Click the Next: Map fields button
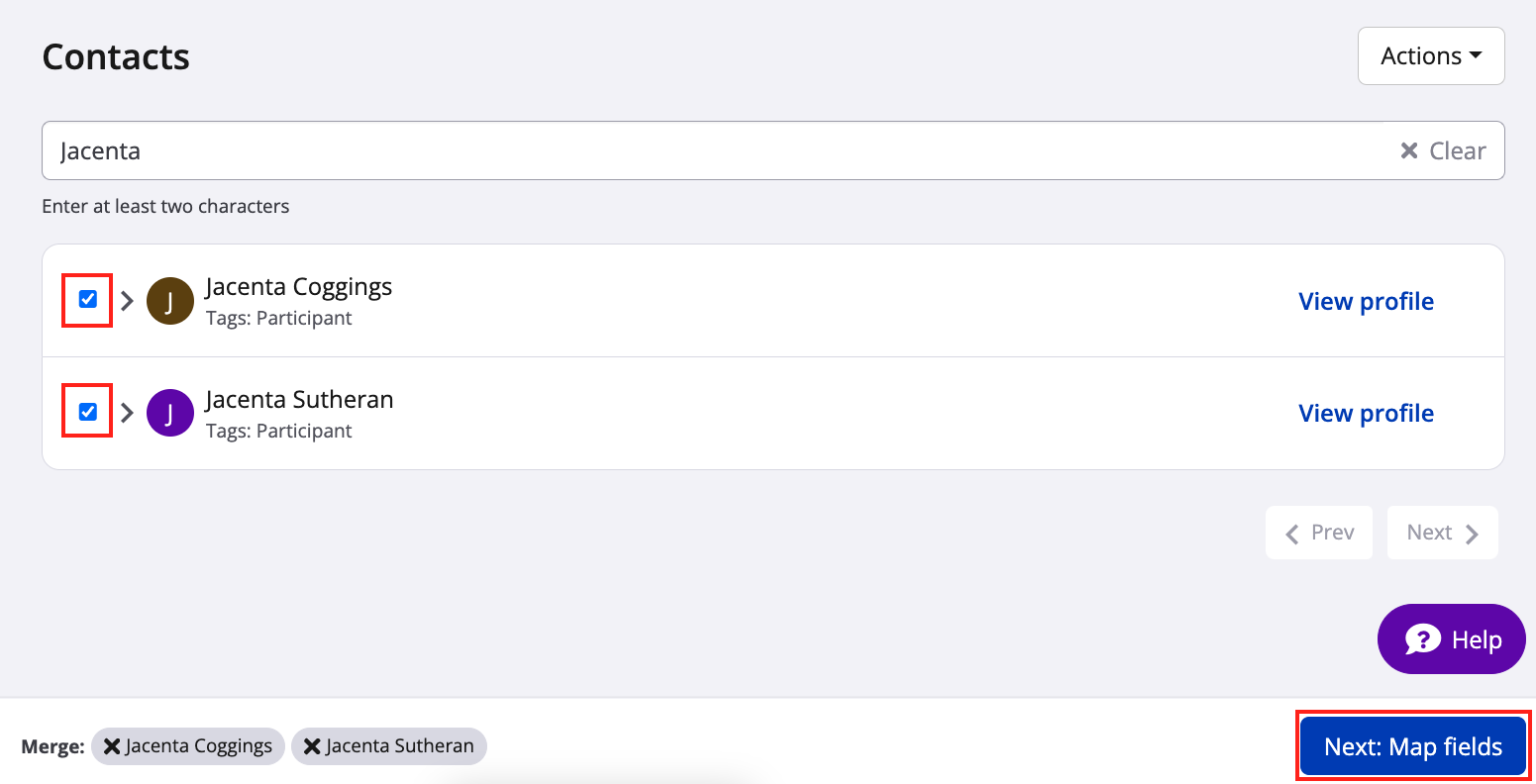Image resolution: width=1536 pixels, height=784 pixels. pos(1413,746)
